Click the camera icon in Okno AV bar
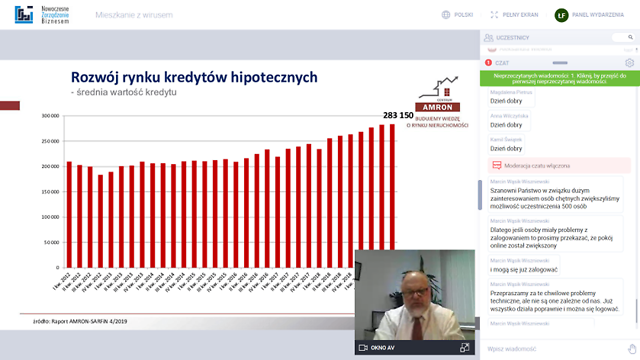 click(x=363, y=348)
